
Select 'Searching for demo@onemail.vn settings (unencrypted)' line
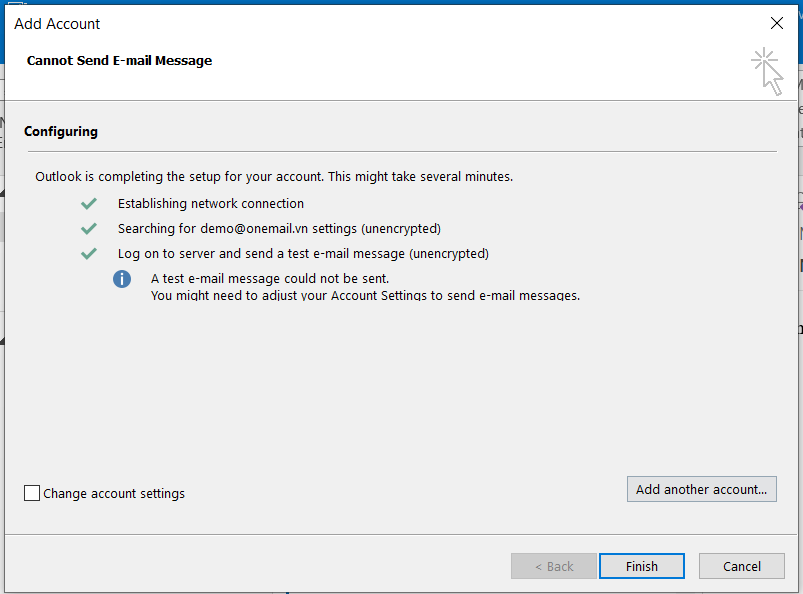pyautogui.click(x=279, y=228)
